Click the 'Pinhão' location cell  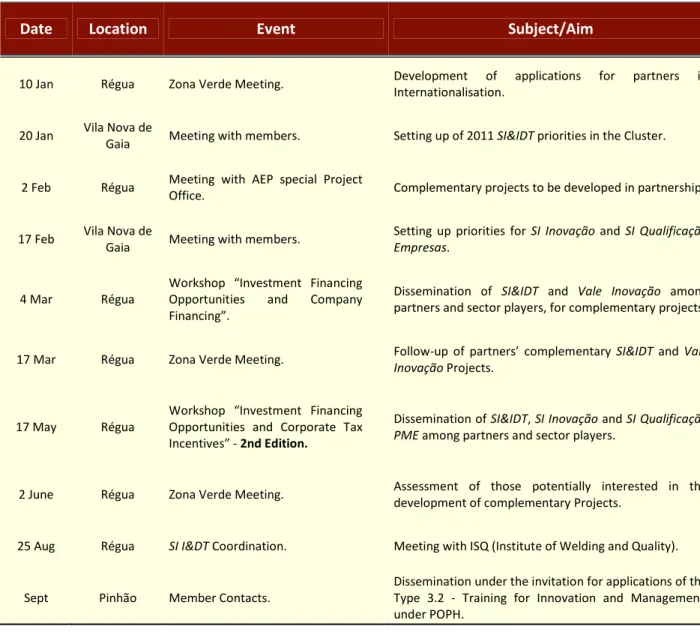(x=118, y=598)
